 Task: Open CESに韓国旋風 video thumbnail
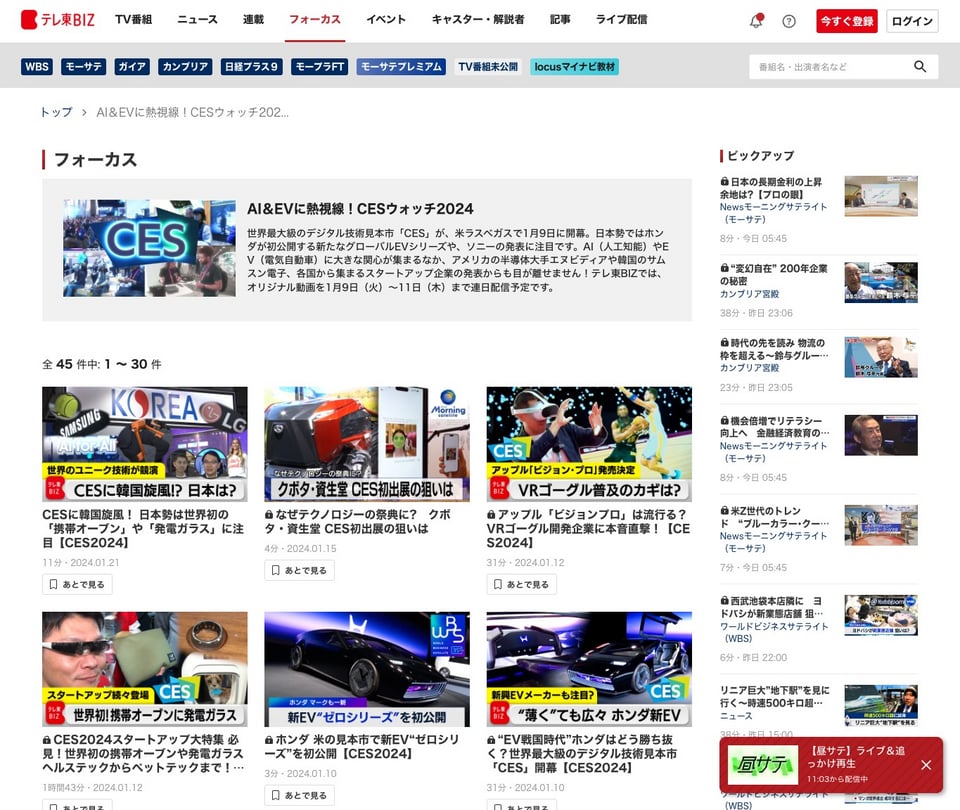tap(144, 444)
